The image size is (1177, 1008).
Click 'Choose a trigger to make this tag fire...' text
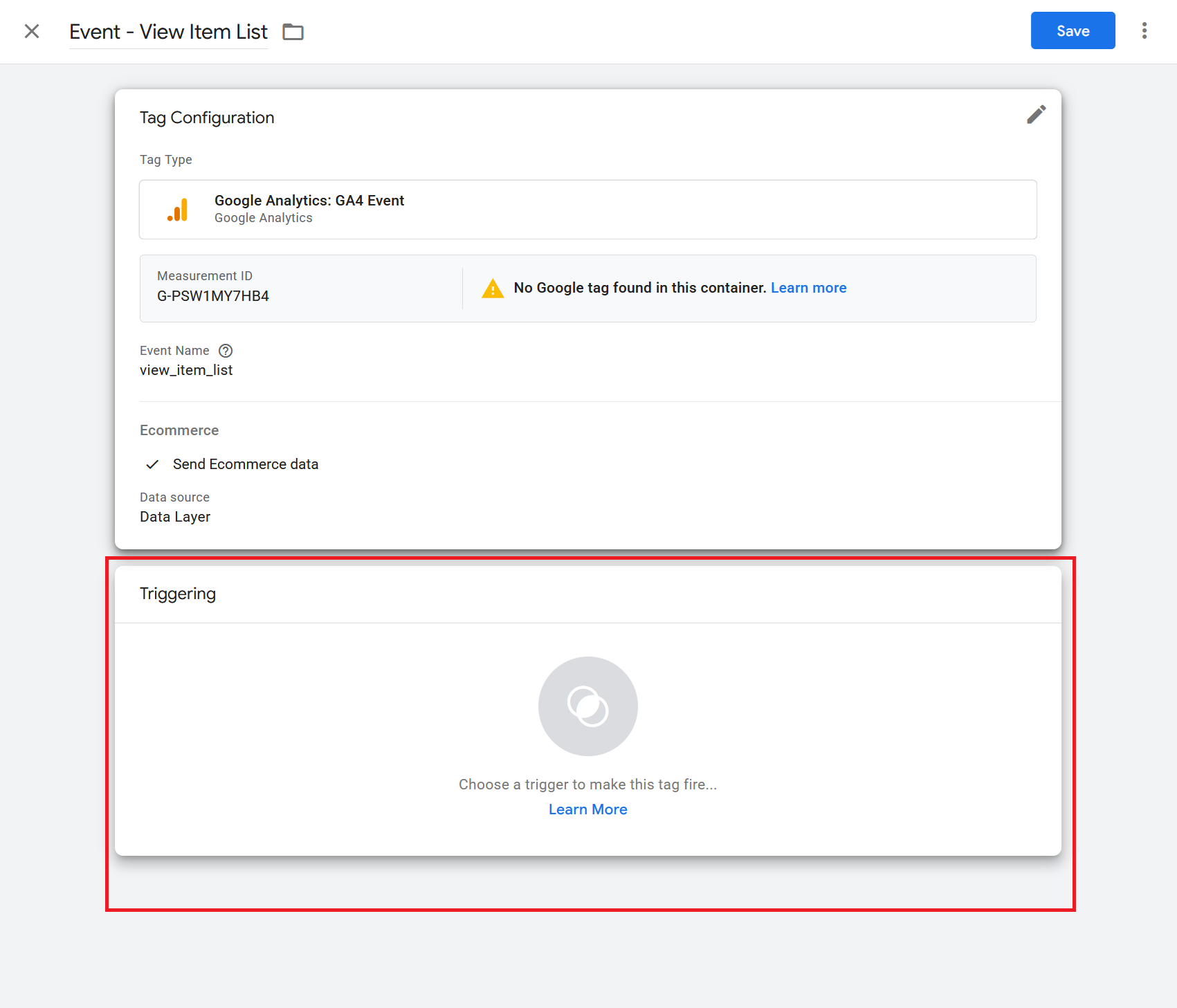pyautogui.click(x=588, y=785)
